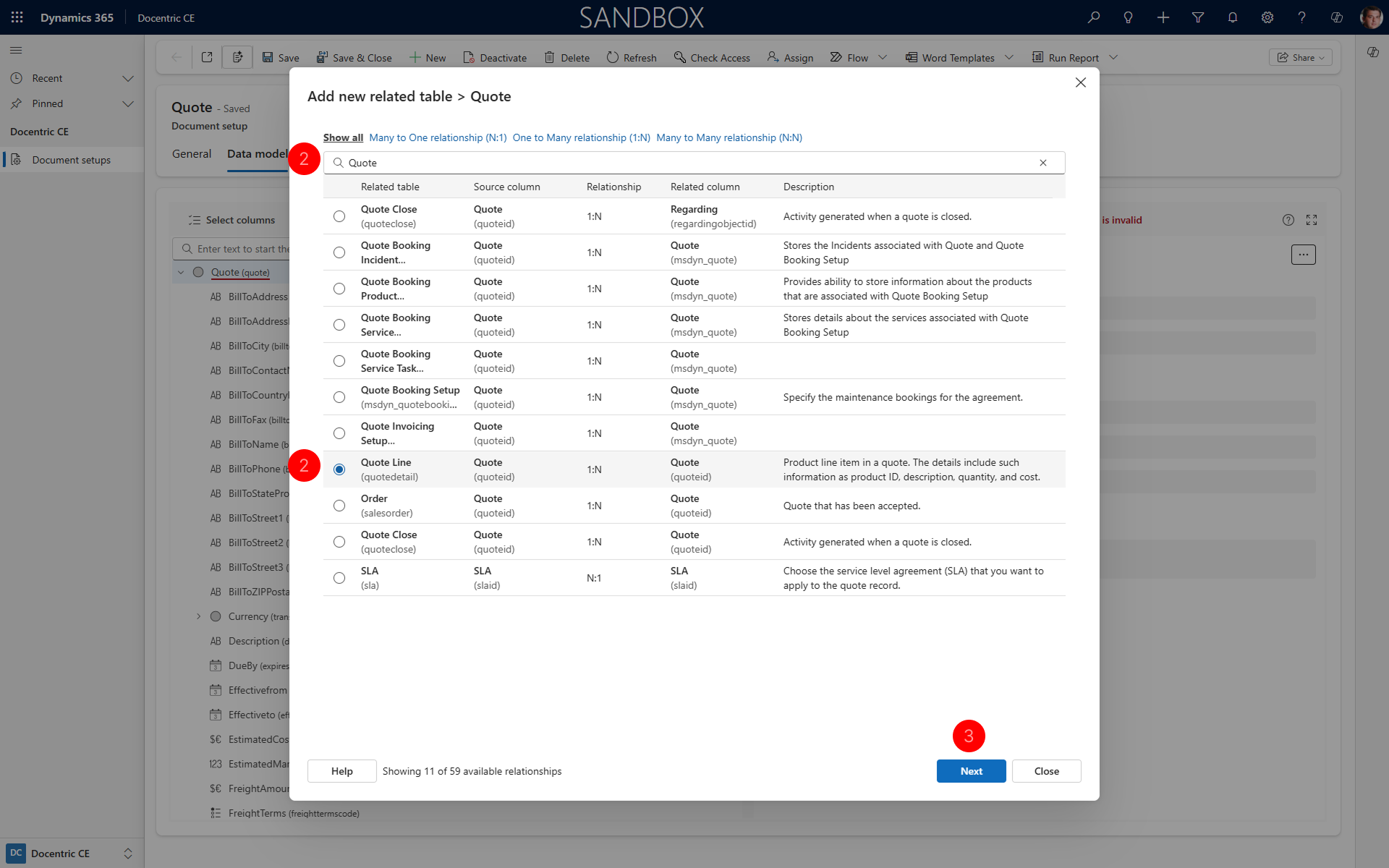Filter by Many to One relationship (N:1)
Image resolution: width=1389 pixels, height=868 pixels.
[x=438, y=137]
